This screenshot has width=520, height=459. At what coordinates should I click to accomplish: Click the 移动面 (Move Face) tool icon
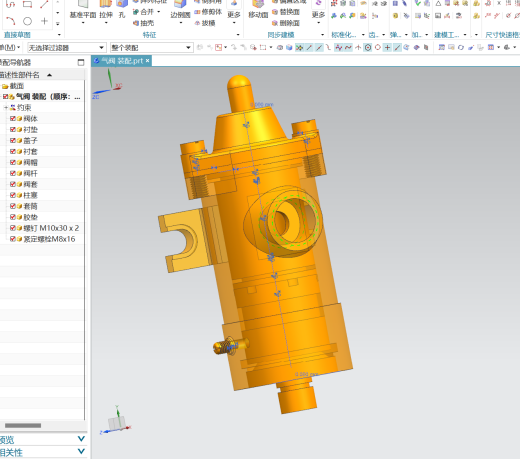tap(258, 4)
